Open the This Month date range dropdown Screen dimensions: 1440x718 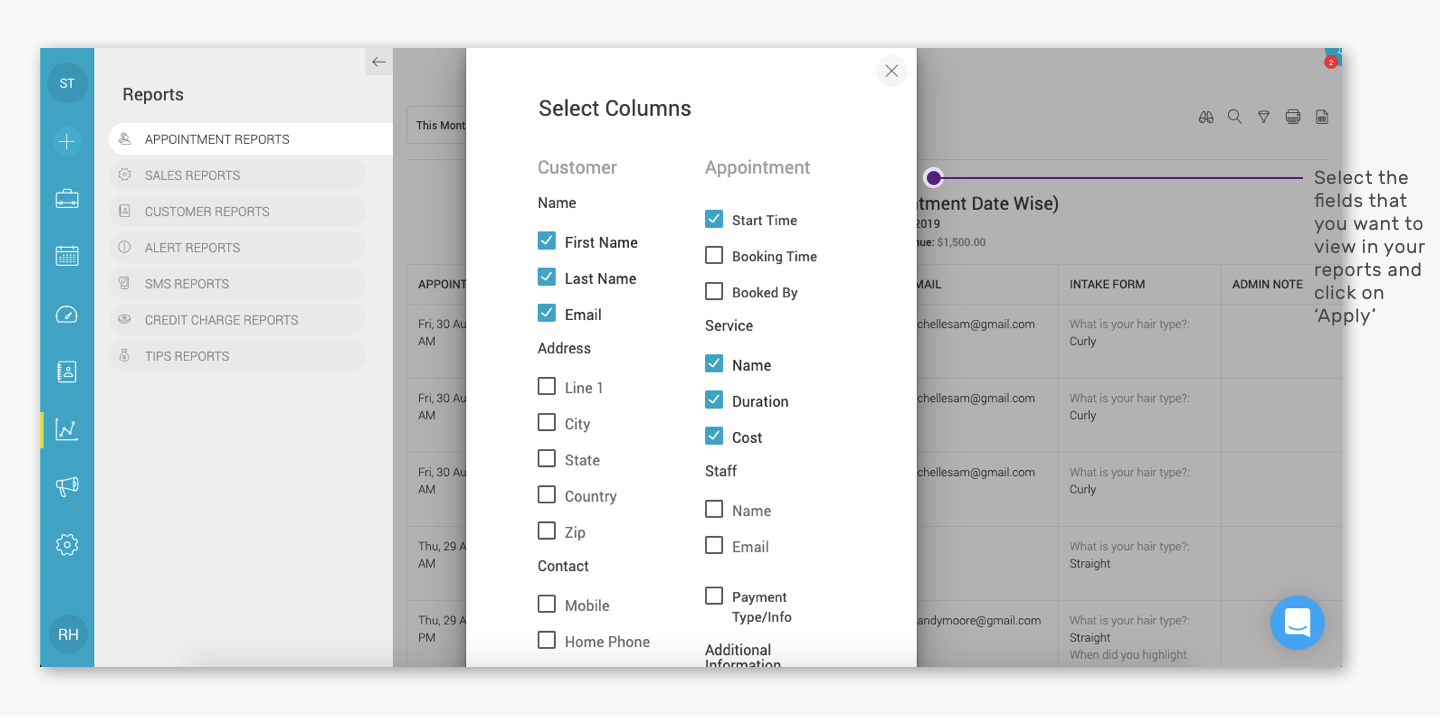pos(436,125)
